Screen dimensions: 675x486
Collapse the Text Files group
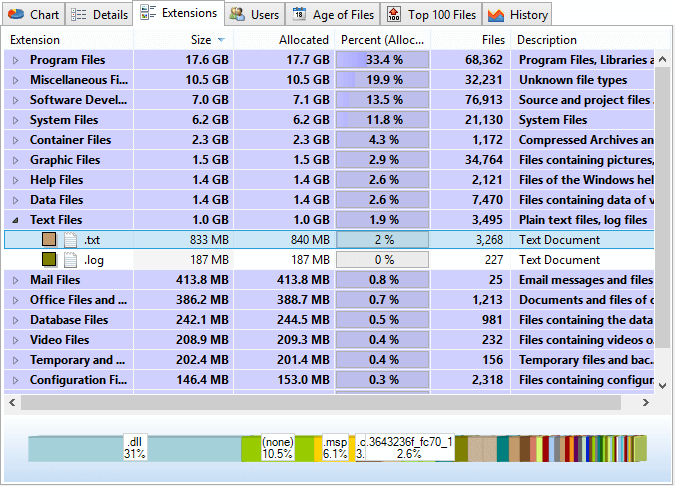click(15, 220)
